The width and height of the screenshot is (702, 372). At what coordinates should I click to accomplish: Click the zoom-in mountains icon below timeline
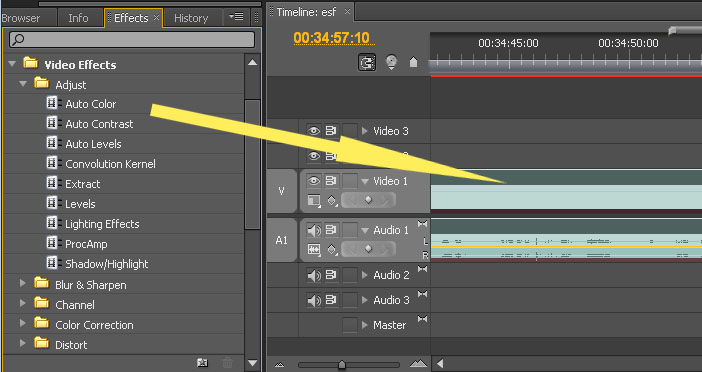click(418, 363)
